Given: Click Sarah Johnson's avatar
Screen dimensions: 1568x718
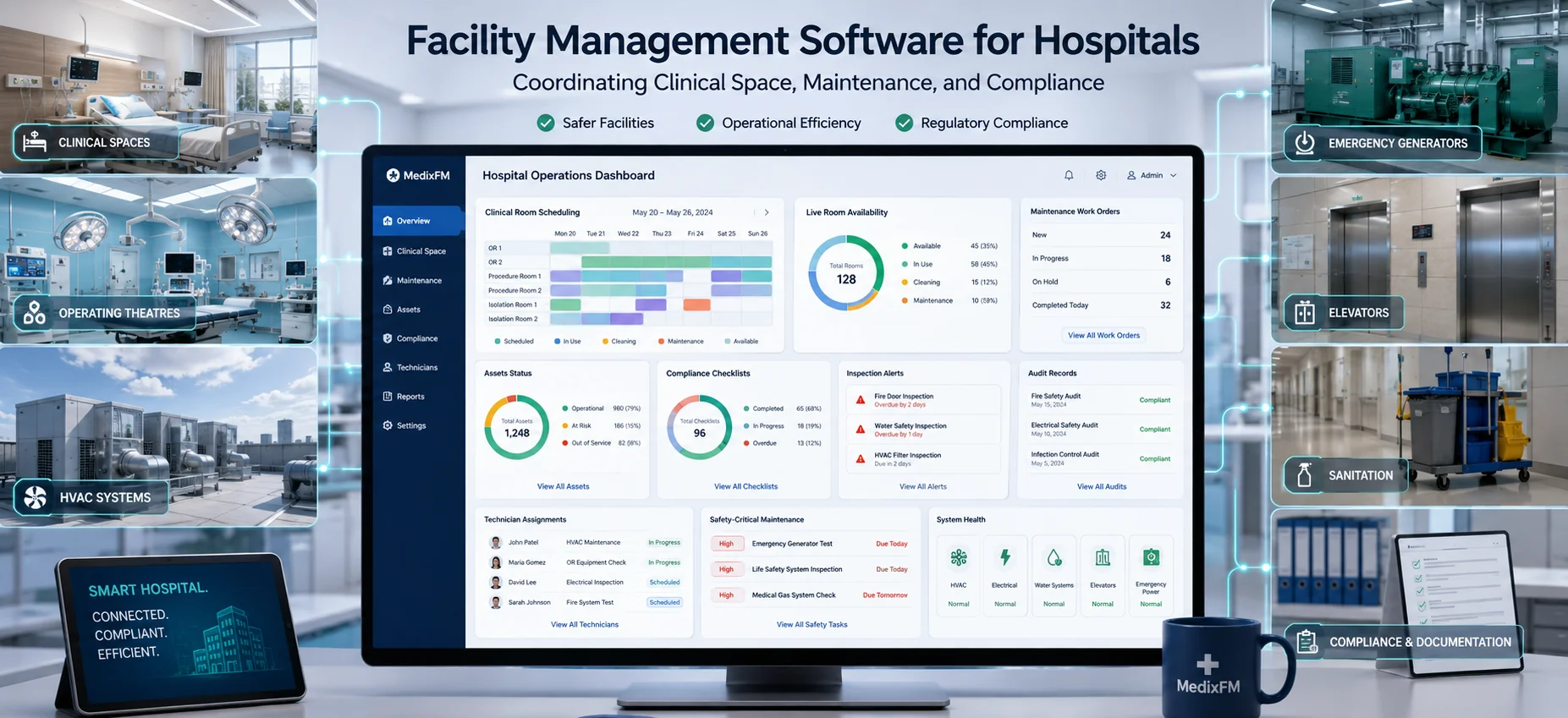Looking at the screenshot, I should point(496,602).
